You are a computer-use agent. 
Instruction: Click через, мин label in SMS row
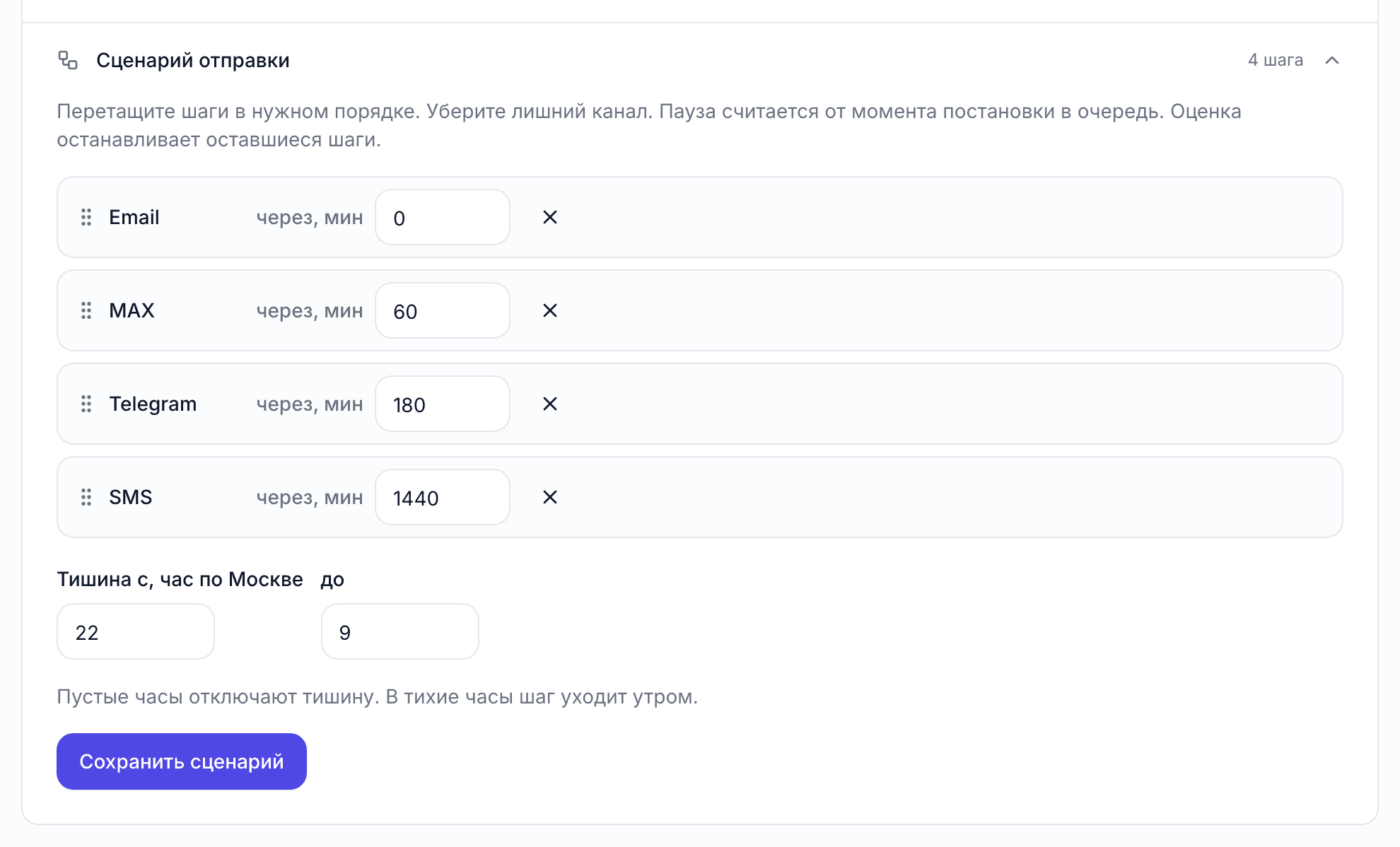click(x=310, y=497)
